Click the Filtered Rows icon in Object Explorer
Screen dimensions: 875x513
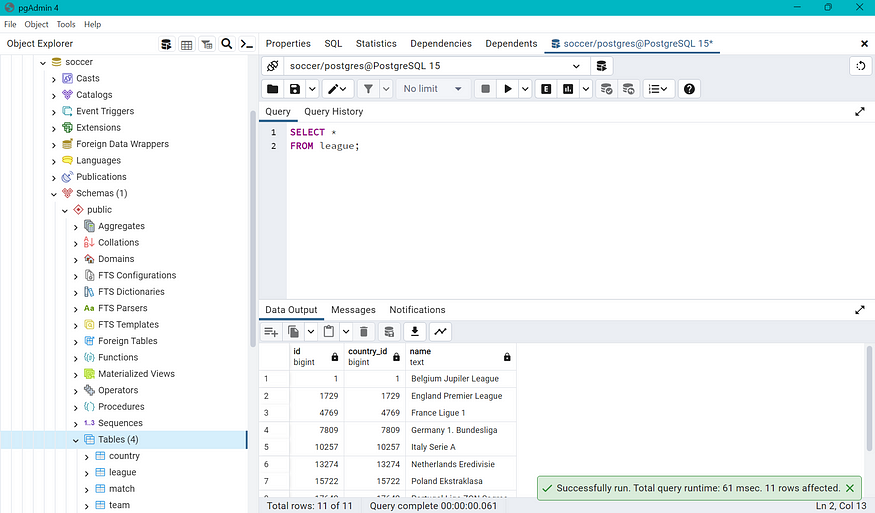[x=206, y=44]
